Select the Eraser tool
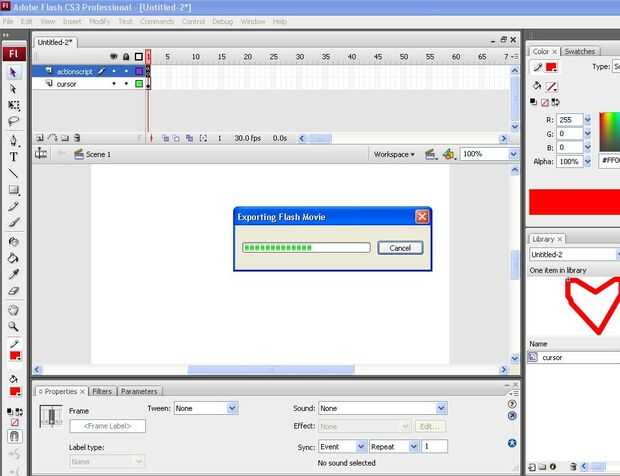The width and height of the screenshot is (620, 476). 14,291
